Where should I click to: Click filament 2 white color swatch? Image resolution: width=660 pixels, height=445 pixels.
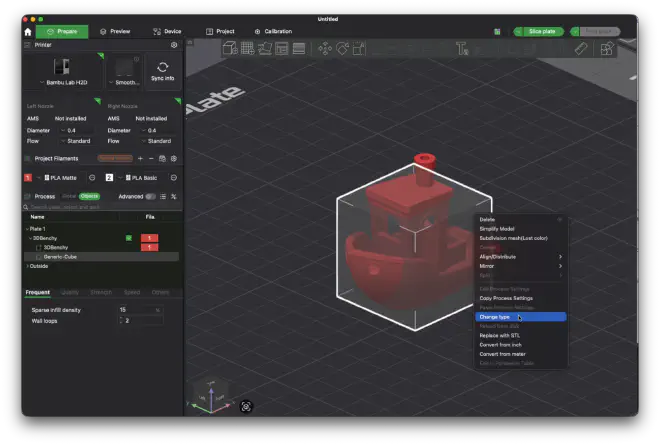(x=109, y=178)
